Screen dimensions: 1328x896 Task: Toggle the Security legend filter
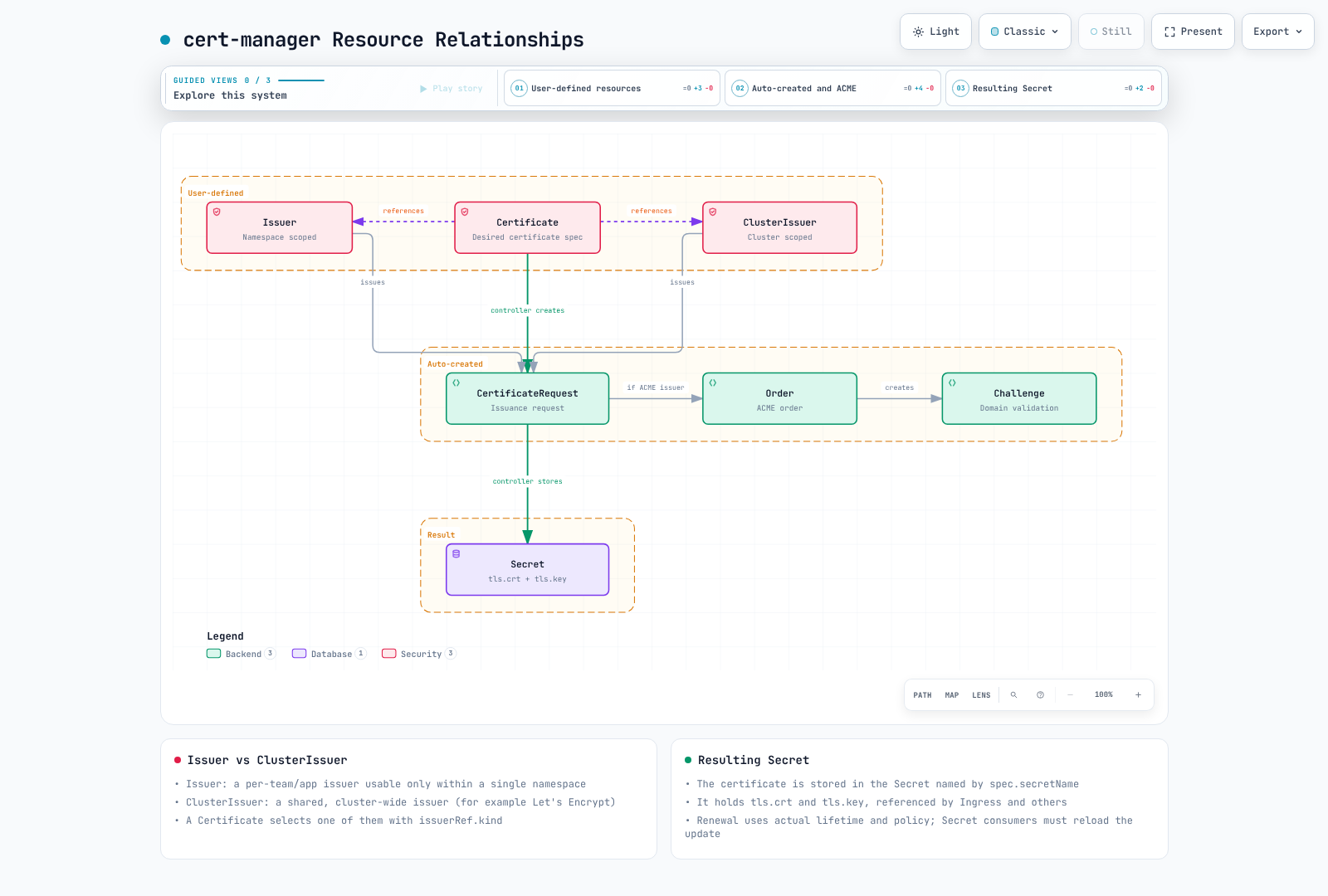click(x=419, y=654)
